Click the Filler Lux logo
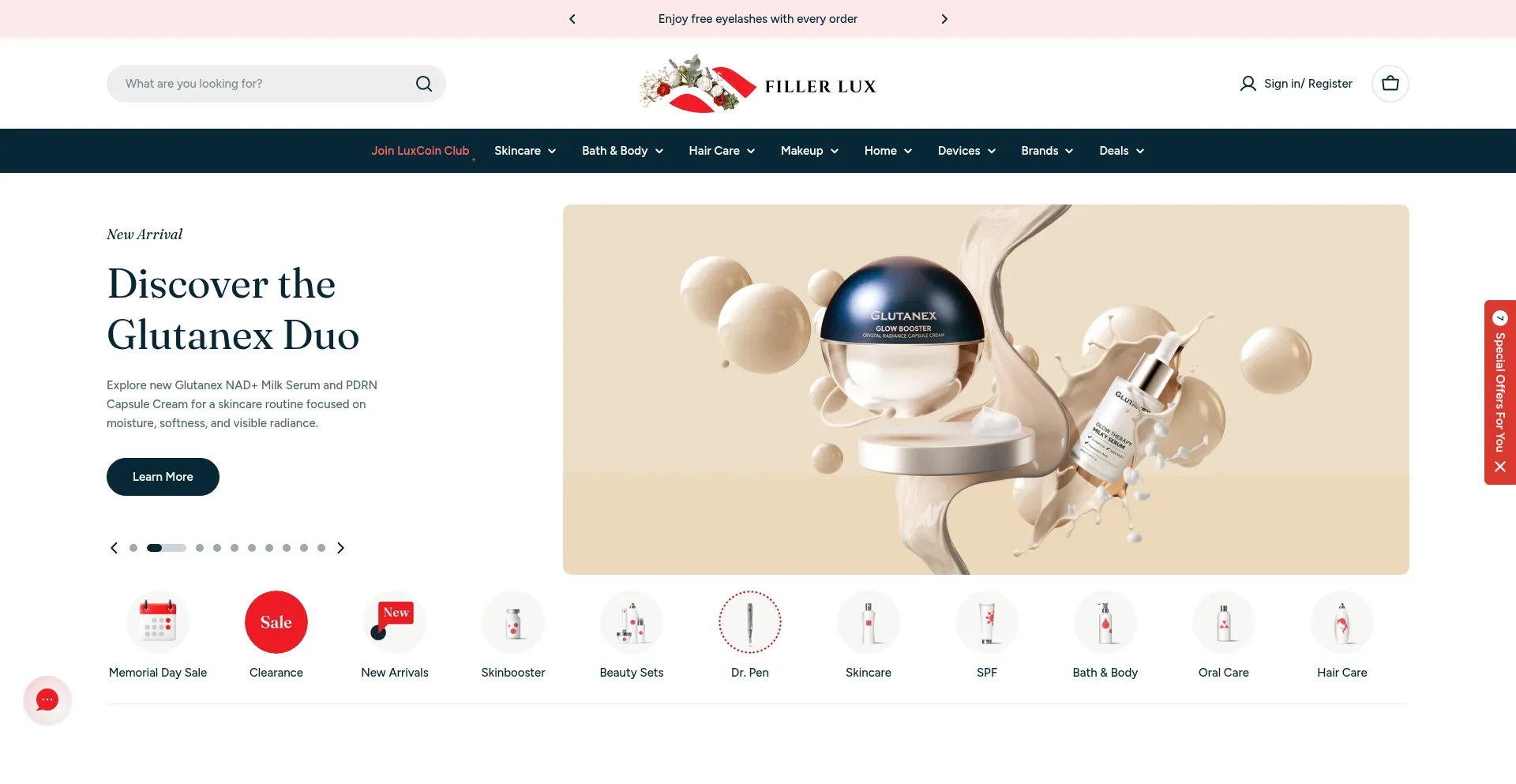1516x784 pixels. (x=758, y=84)
